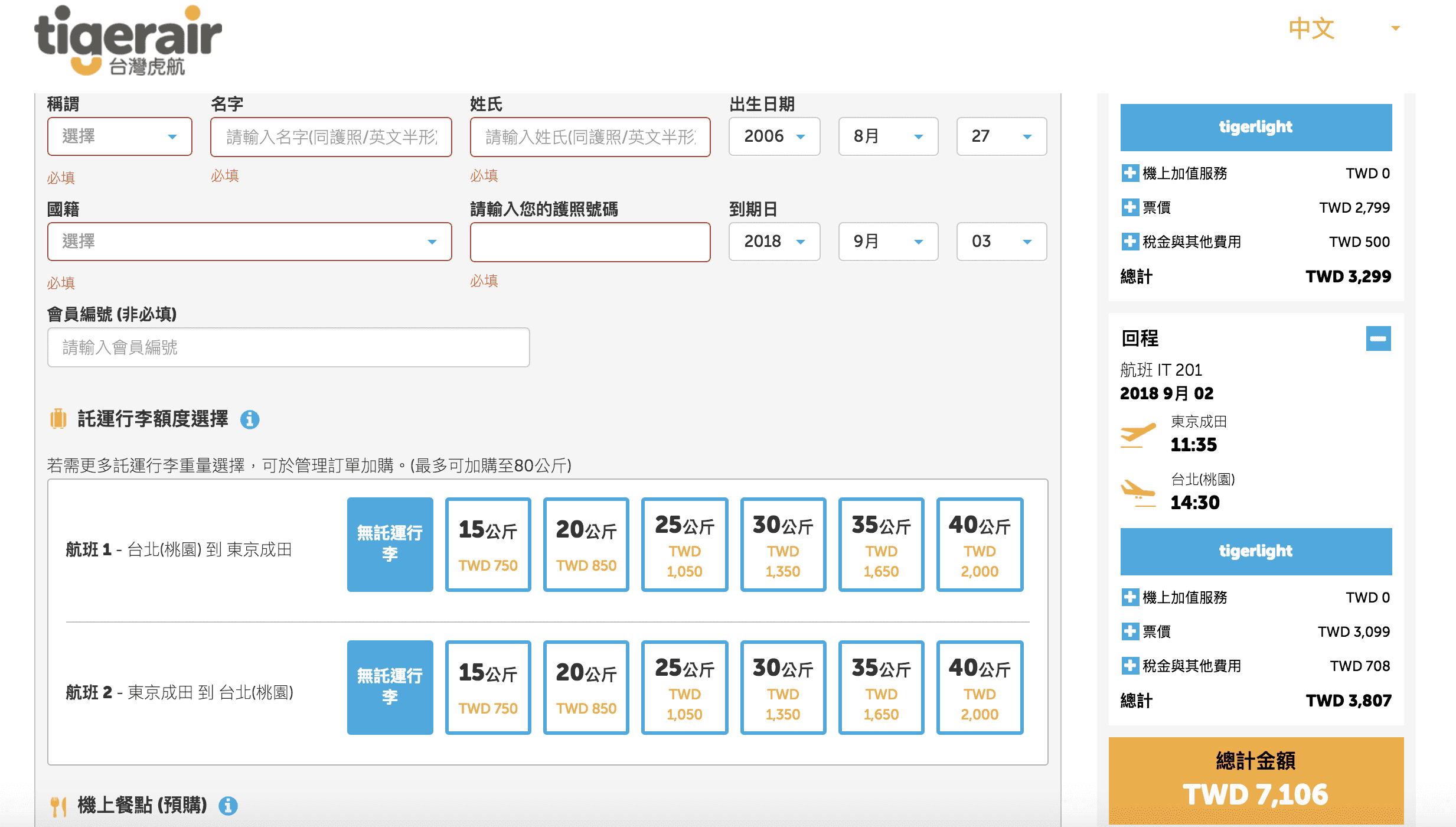Click the tigerair logo
Image resolution: width=1456 pixels, height=827 pixels.
(x=128, y=40)
